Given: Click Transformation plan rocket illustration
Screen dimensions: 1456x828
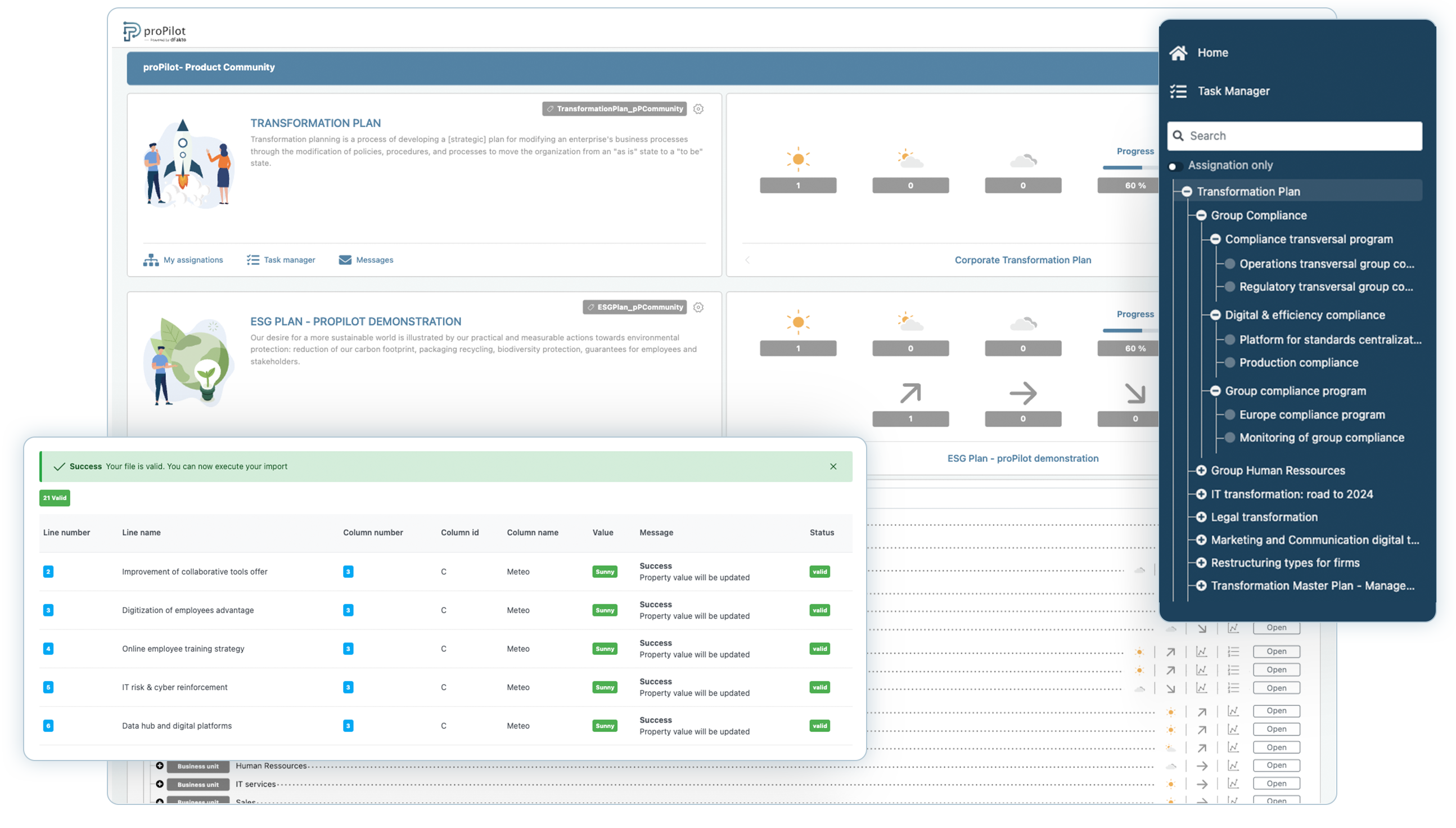Looking at the screenshot, I should click(189, 163).
